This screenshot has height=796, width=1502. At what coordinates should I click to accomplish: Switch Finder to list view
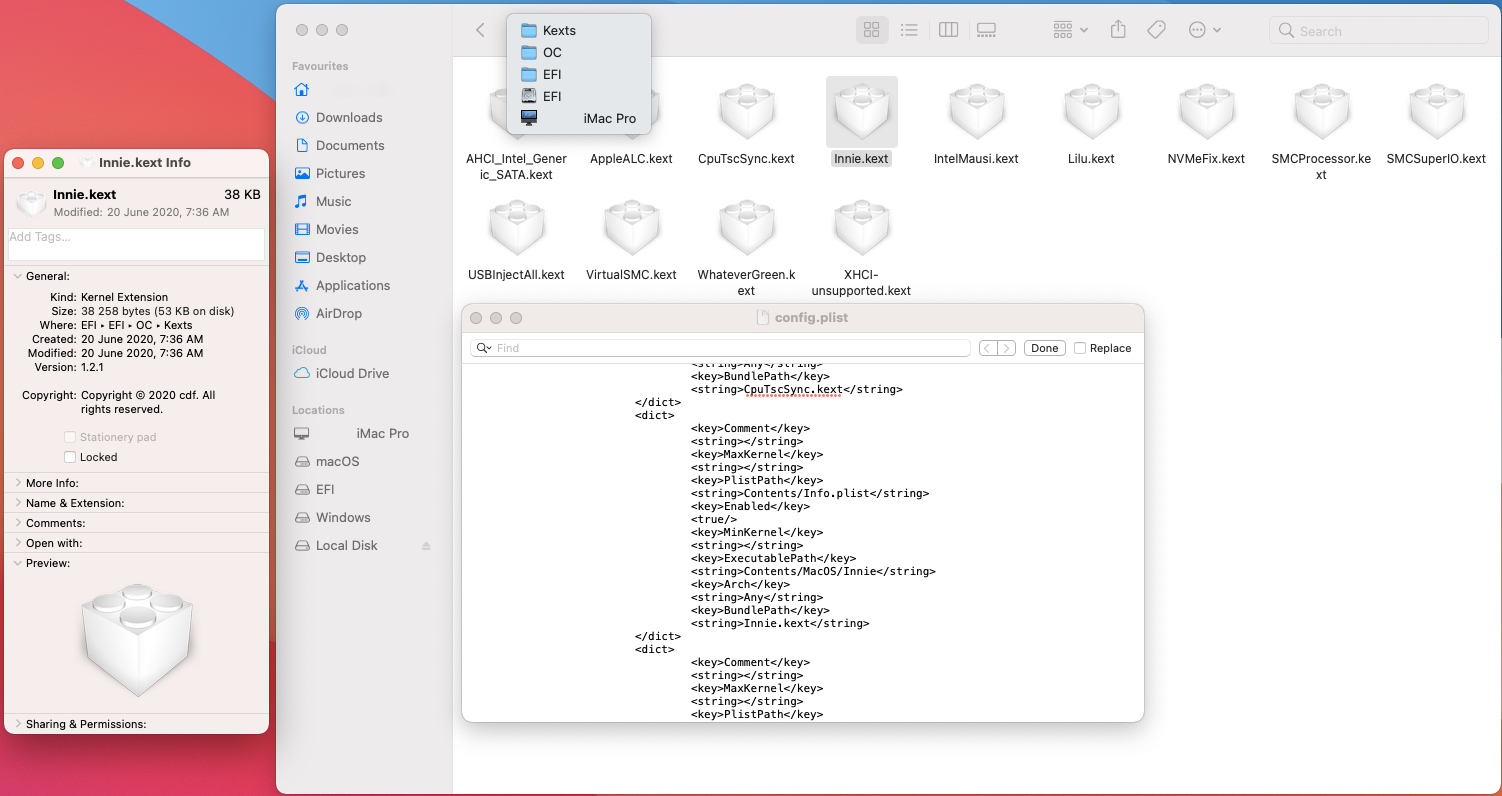[x=909, y=30]
